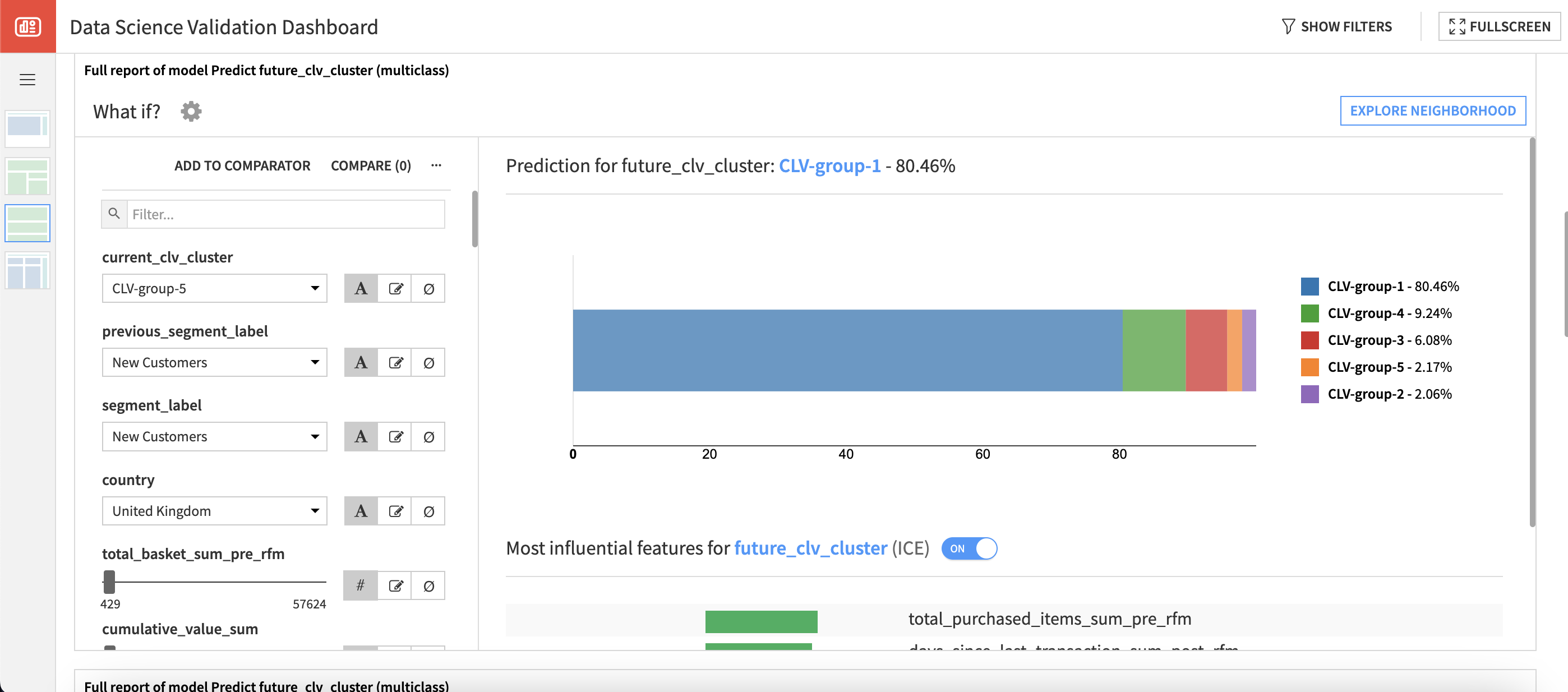This screenshot has width=1568, height=692.
Task: Click the funnel icon for Show Filters
Action: 1288,27
